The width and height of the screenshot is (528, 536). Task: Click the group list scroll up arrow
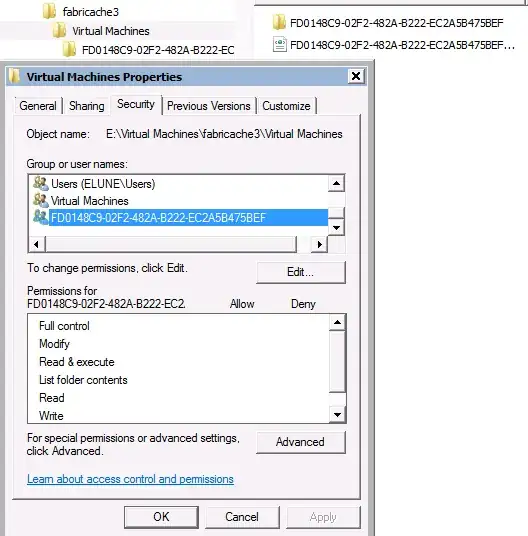[x=336, y=183]
